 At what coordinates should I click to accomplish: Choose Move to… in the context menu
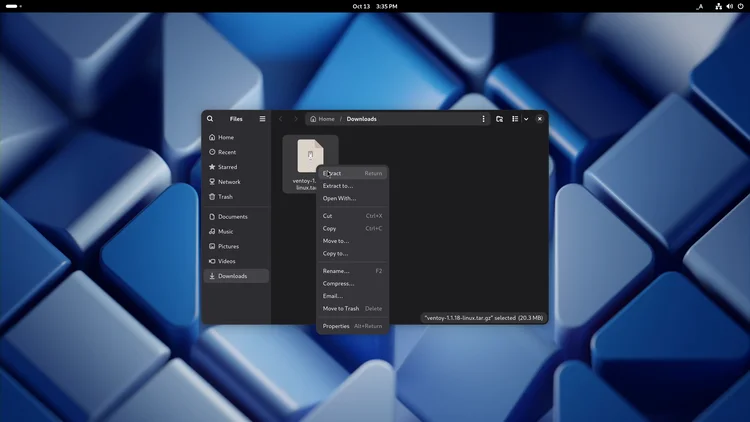353,241
